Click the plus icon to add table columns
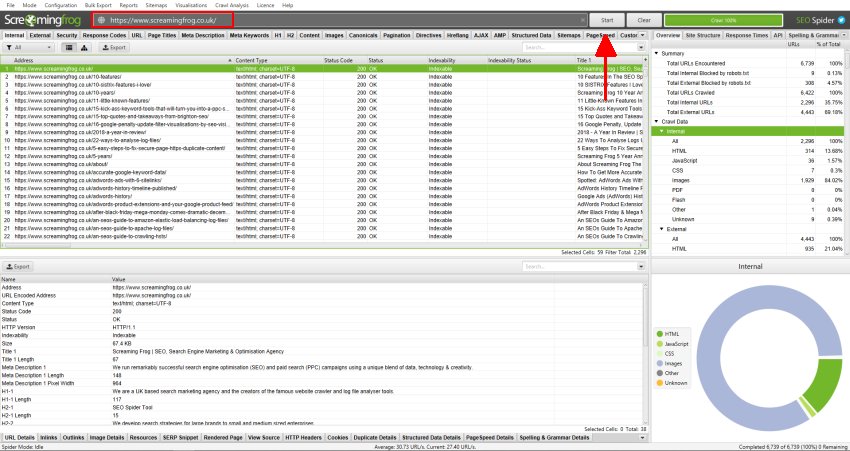The image size is (850, 451). point(645,60)
